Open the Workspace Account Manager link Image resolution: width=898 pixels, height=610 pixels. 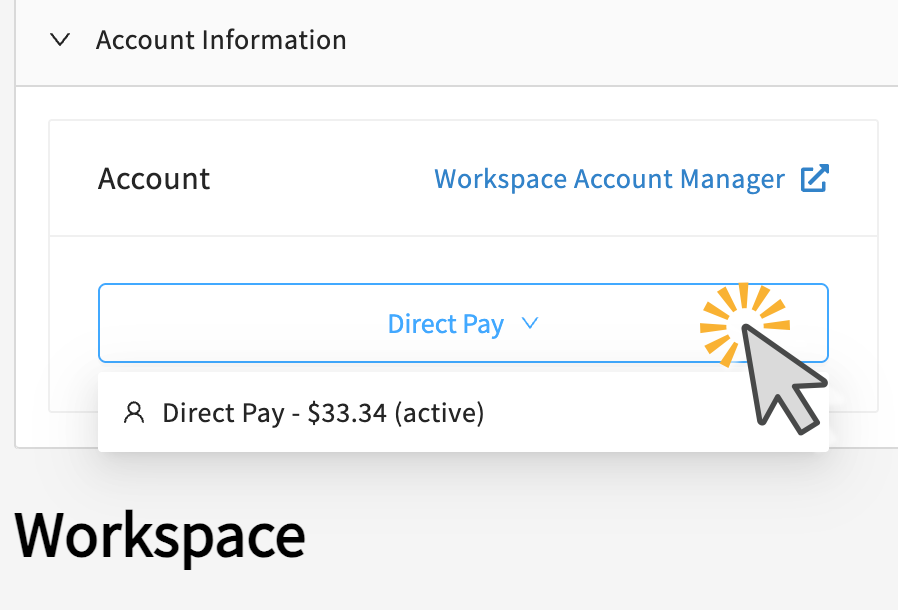click(x=609, y=179)
